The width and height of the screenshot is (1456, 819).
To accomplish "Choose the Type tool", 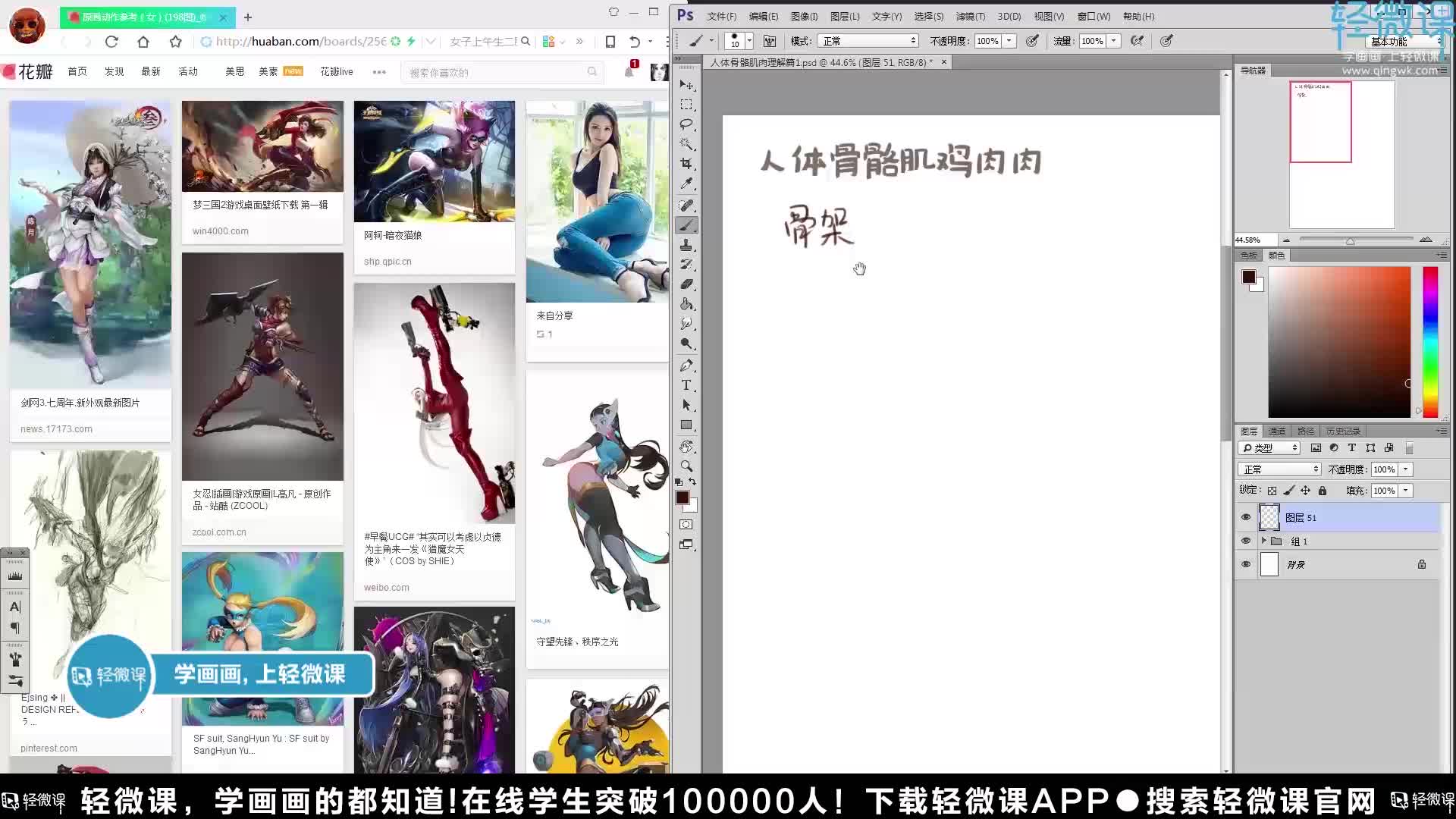I will 687,385.
